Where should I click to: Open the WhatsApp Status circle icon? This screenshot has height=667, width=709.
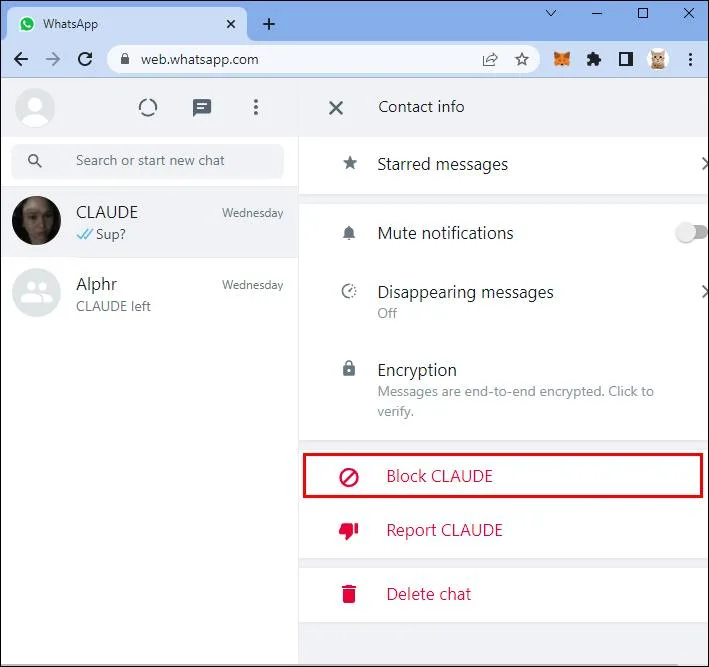148,108
